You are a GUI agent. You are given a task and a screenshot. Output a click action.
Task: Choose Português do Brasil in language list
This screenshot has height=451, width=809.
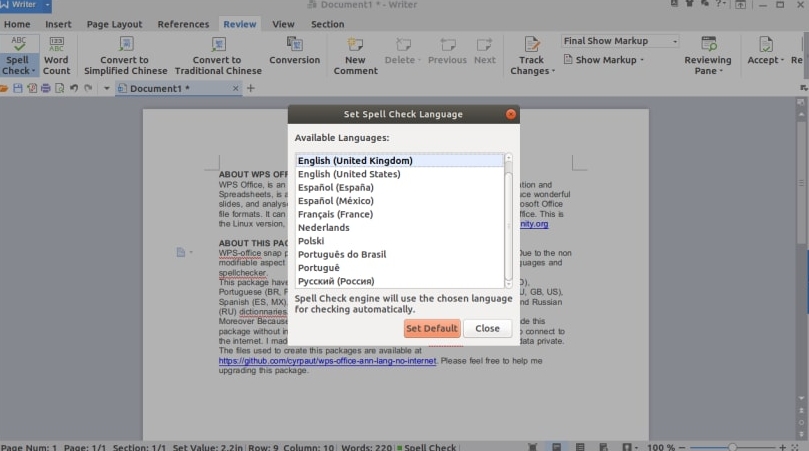pyautogui.click(x=342, y=255)
